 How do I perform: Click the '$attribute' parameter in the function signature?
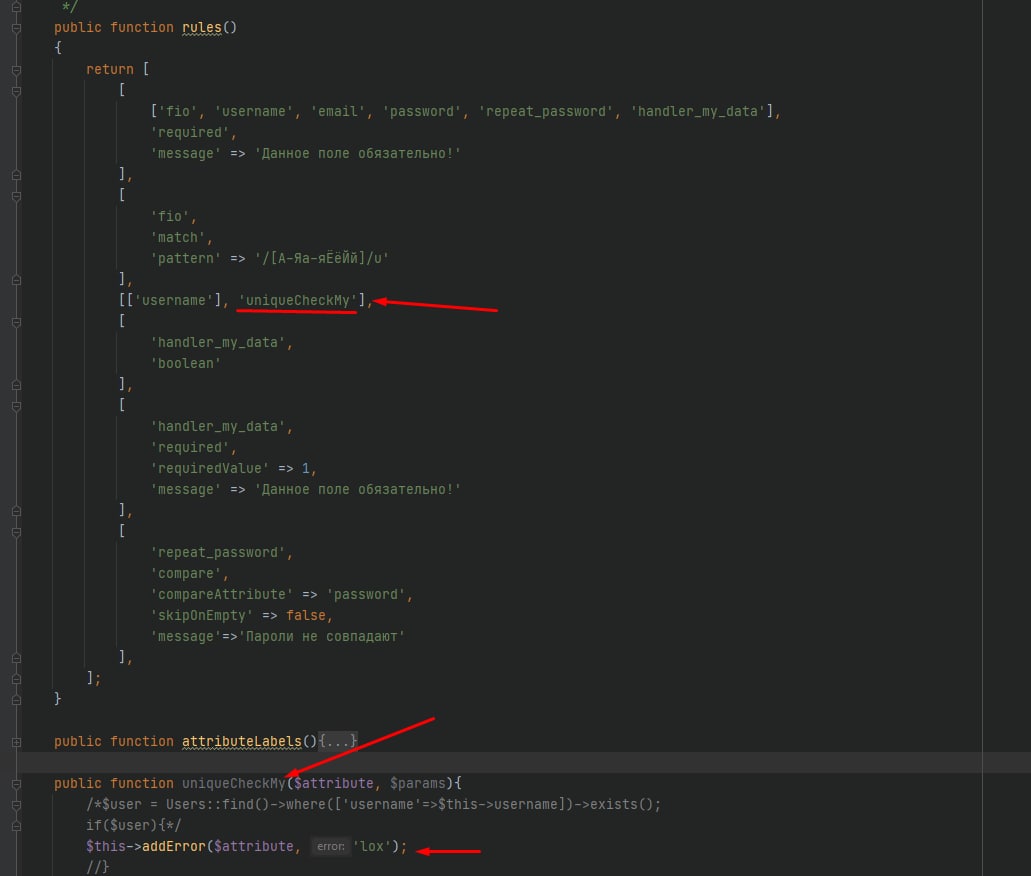click(x=334, y=783)
